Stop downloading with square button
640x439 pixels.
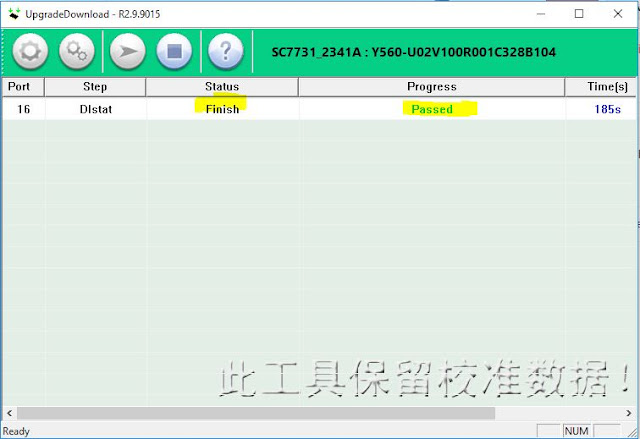pyautogui.click(x=174, y=51)
